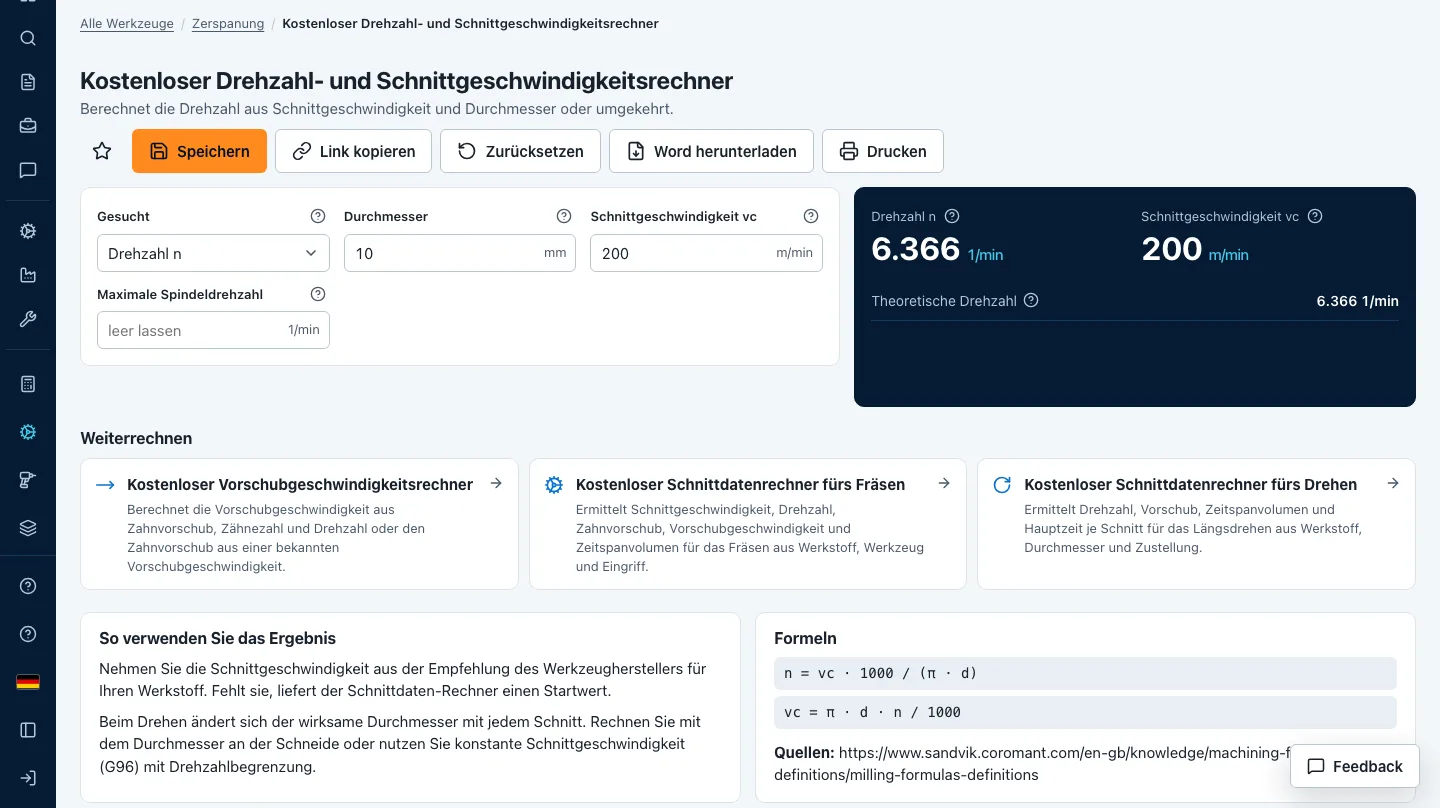Click the formula 'vc = π · d · n / 1000'
The height and width of the screenshot is (808, 1440).
click(x=1085, y=712)
